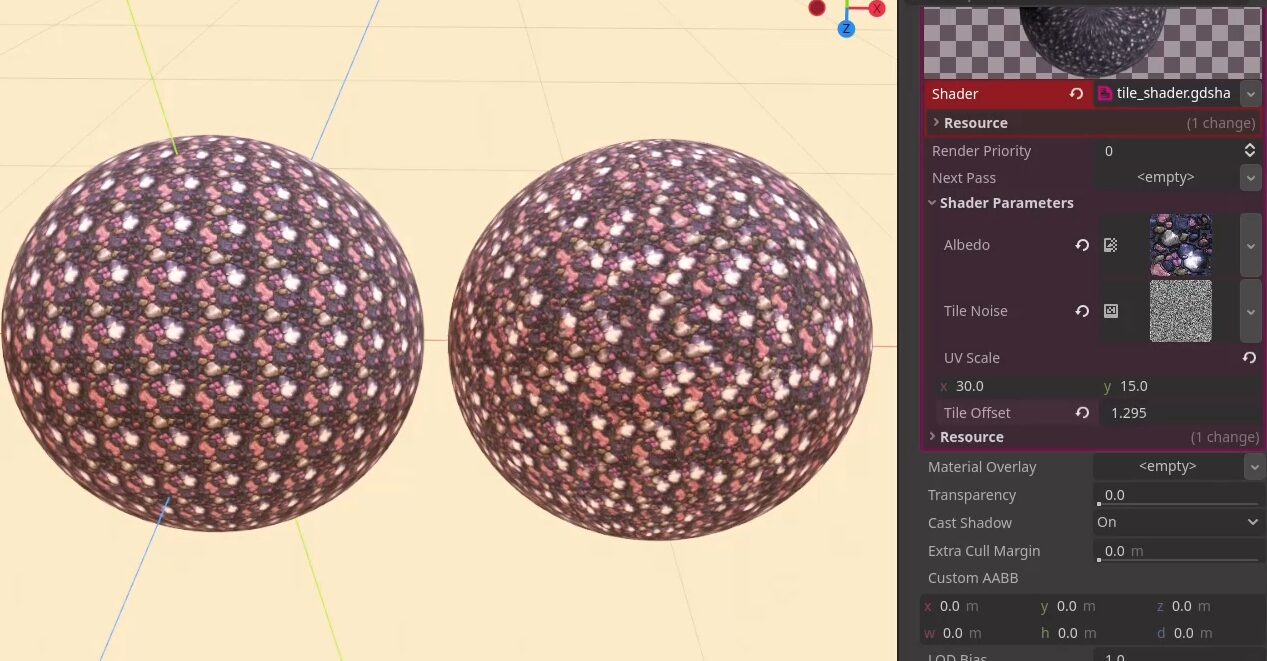
Task: Click the tile_shader.gdsha resource button
Action: click(x=1165, y=94)
